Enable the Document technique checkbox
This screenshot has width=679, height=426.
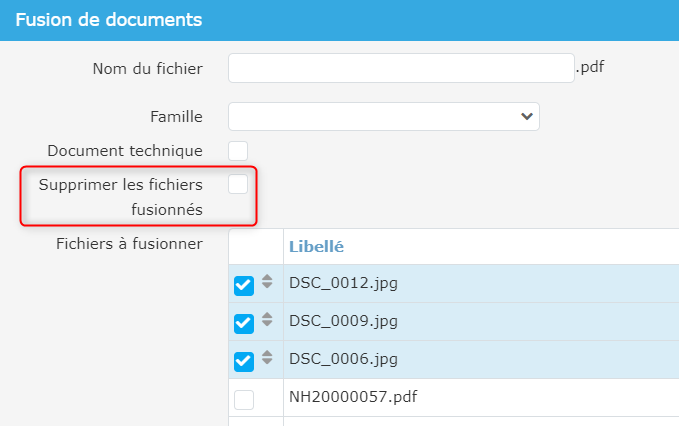pyautogui.click(x=238, y=151)
